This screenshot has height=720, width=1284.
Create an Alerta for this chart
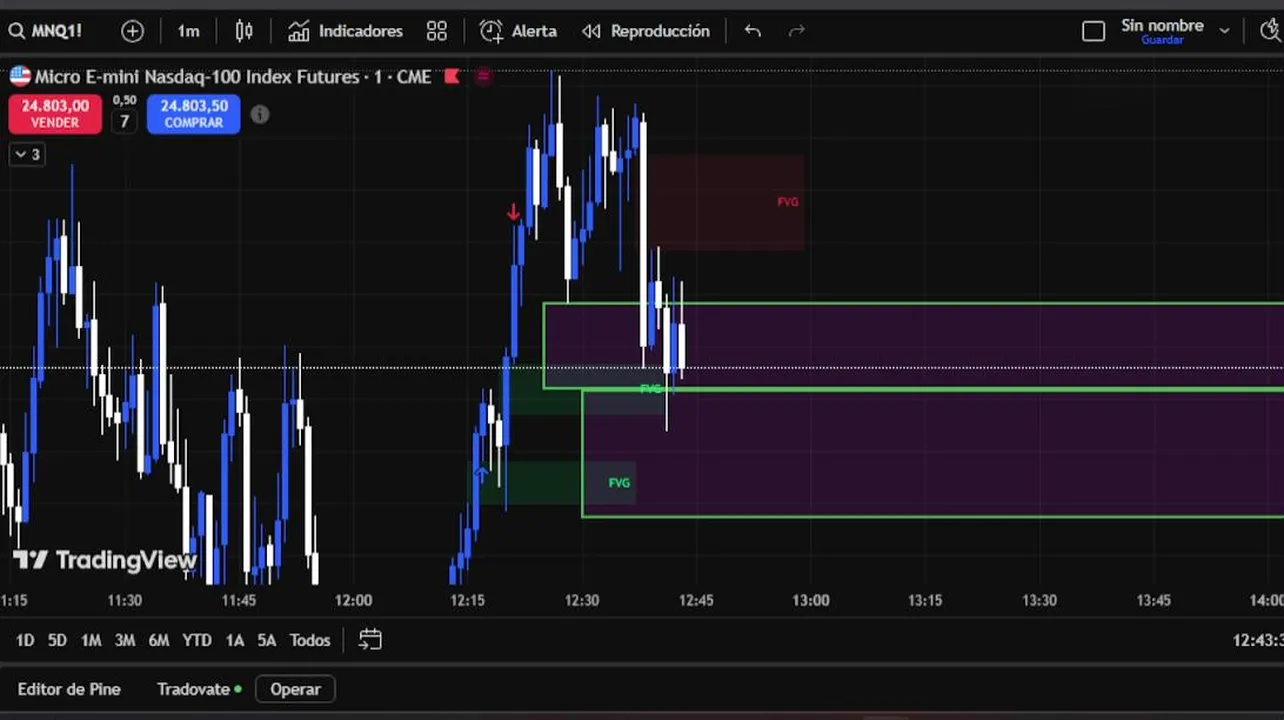coord(518,31)
